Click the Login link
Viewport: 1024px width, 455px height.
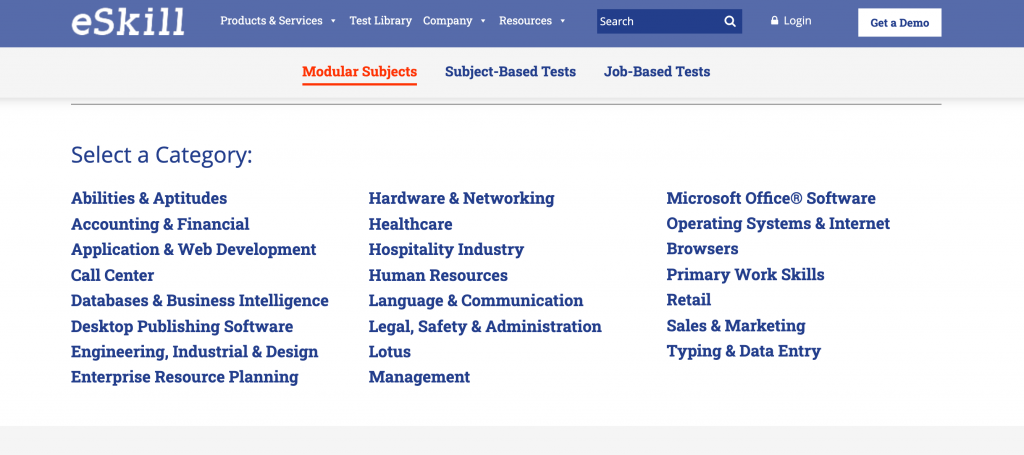click(x=797, y=21)
